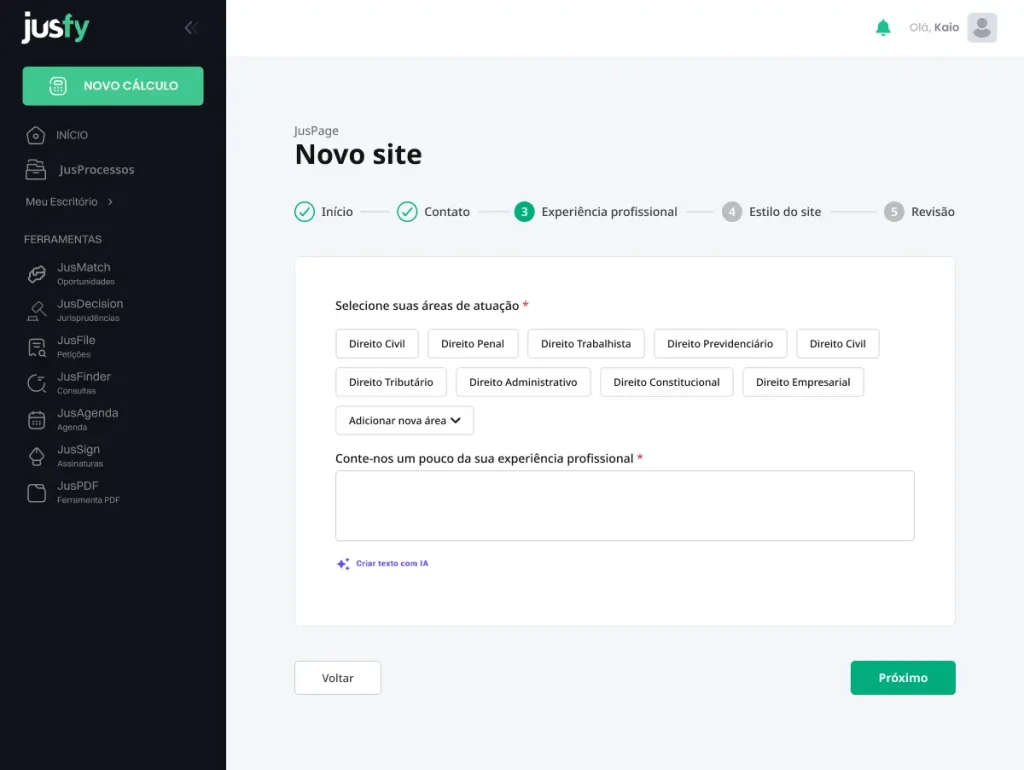Toggle the Direito Tributário area chip
The height and width of the screenshot is (770, 1024).
click(391, 382)
